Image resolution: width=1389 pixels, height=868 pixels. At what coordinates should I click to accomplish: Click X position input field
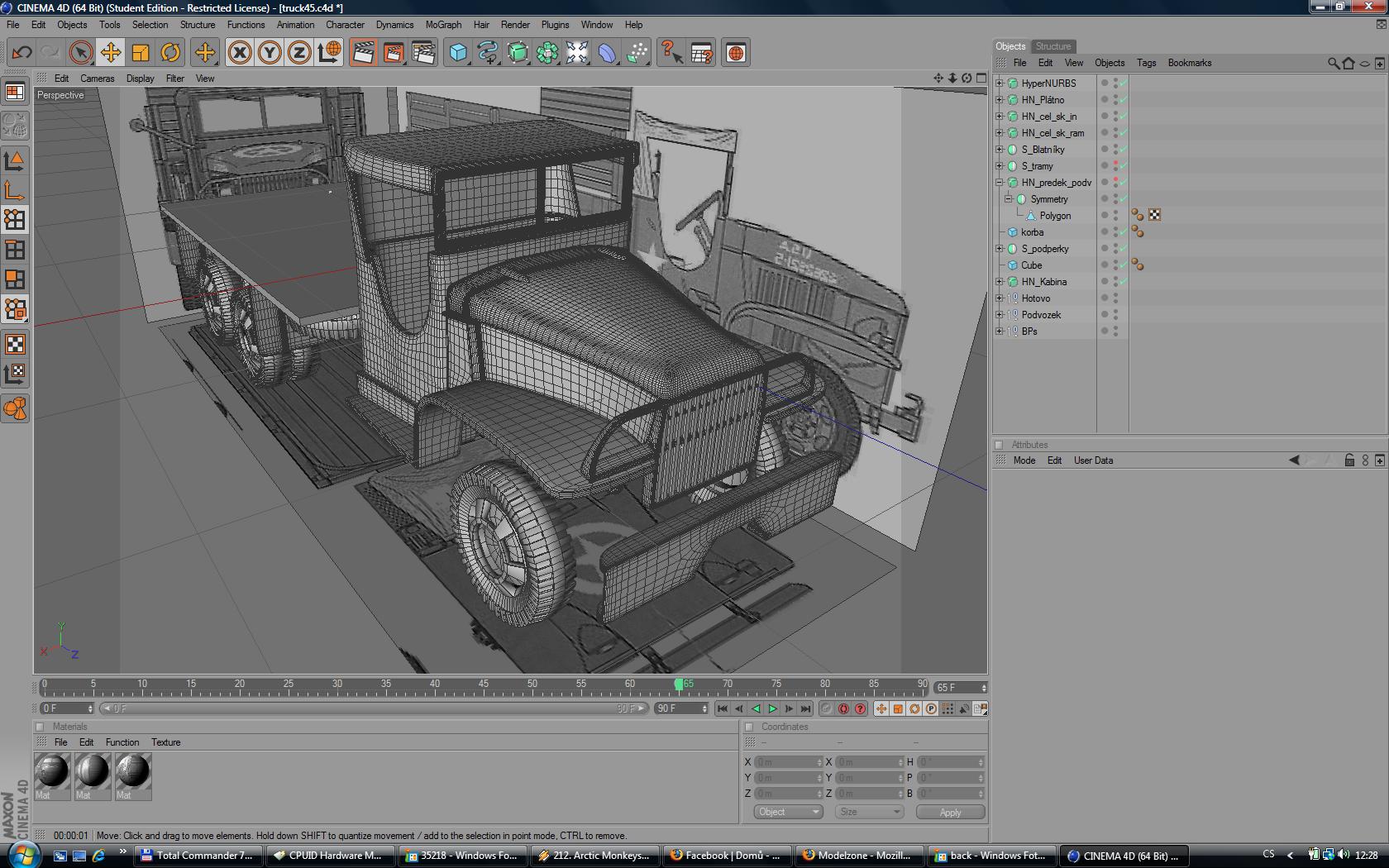click(x=789, y=762)
